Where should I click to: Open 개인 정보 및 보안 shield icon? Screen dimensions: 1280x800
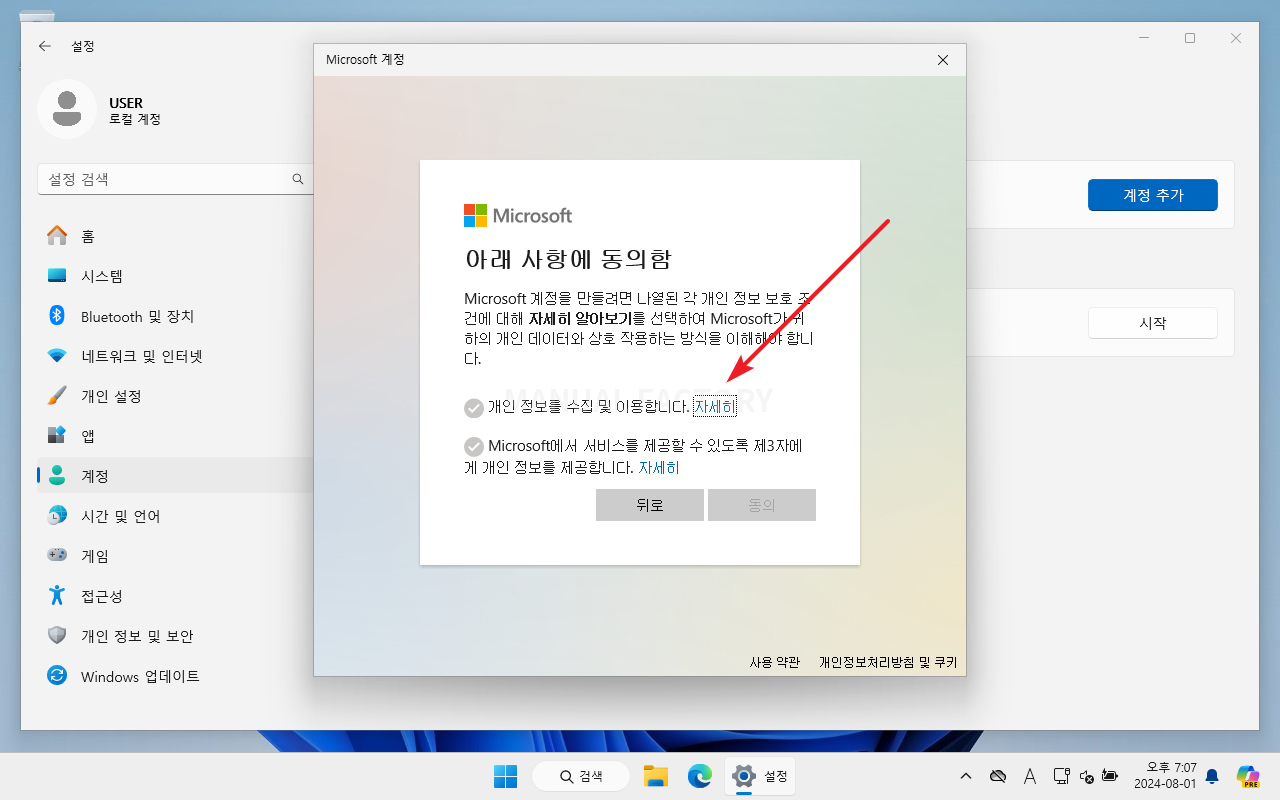pos(57,636)
